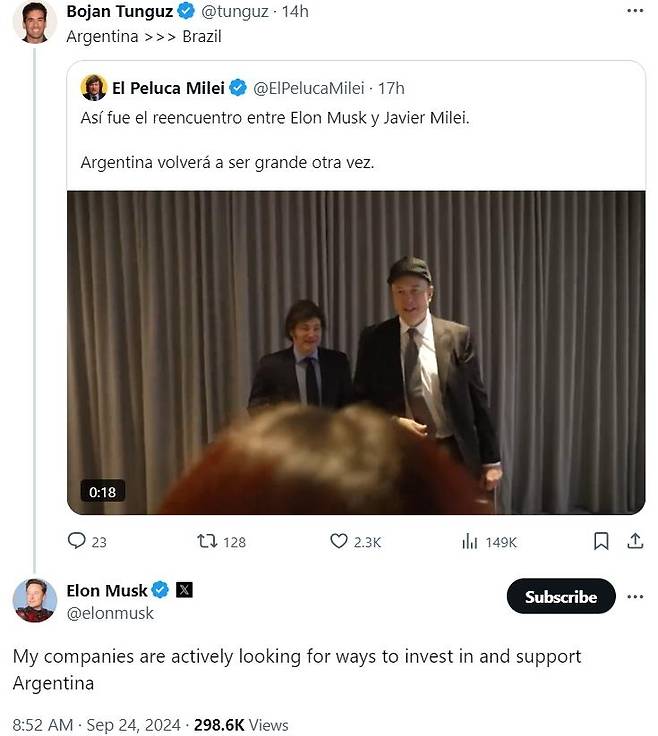
Task: Open the @elonmusk handle link
Action: point(110,613)
